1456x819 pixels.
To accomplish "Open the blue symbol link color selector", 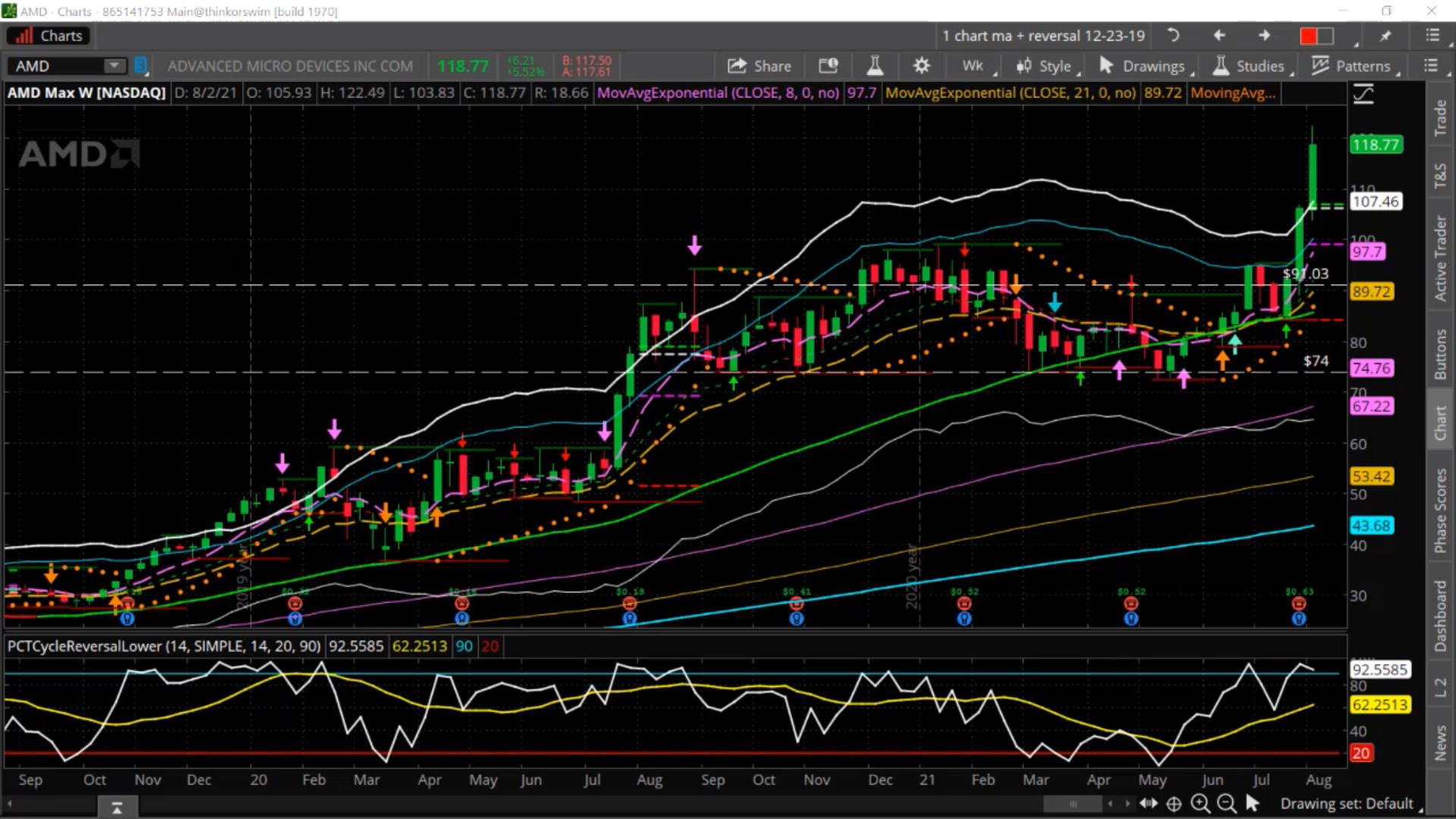I will coord(140,66).
